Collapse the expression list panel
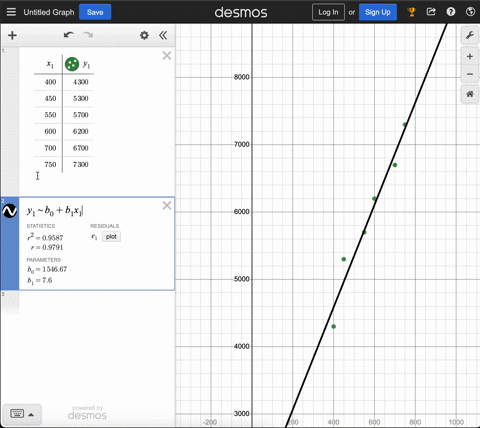 pos(163,35)
